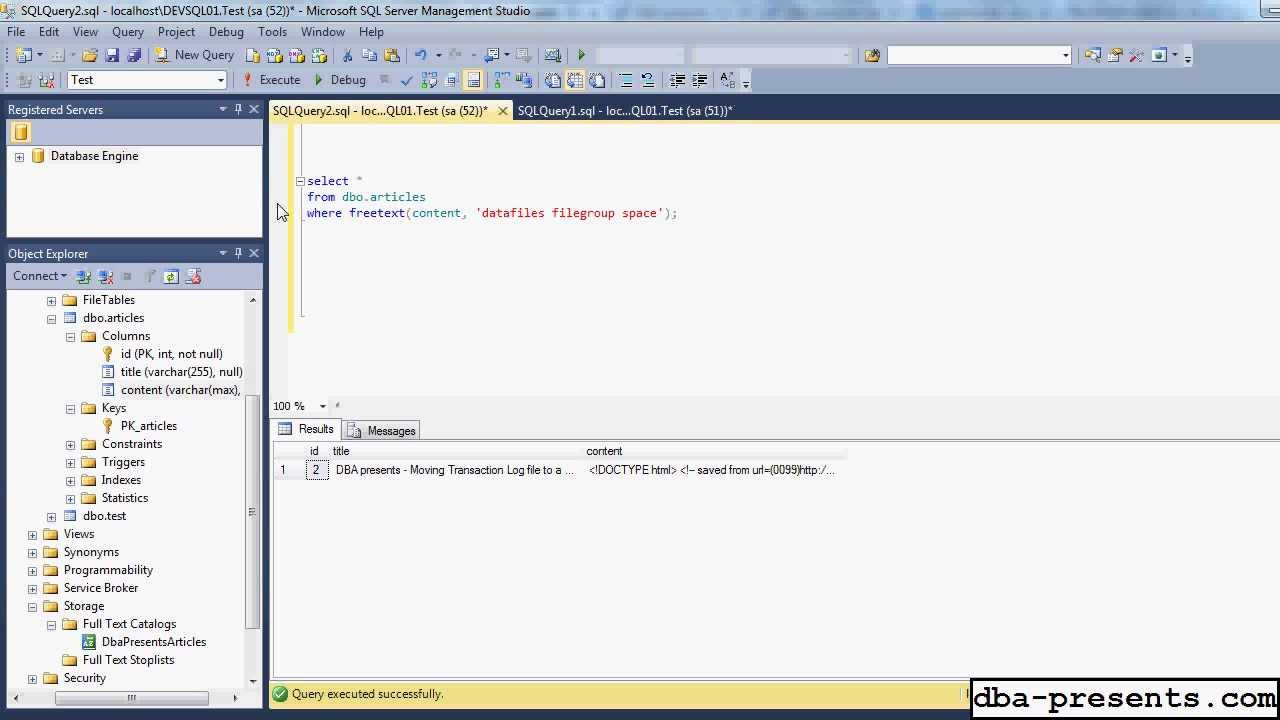Click the Execute button
This screenshot has width=1280, height=720.
(x=271, y=80)
